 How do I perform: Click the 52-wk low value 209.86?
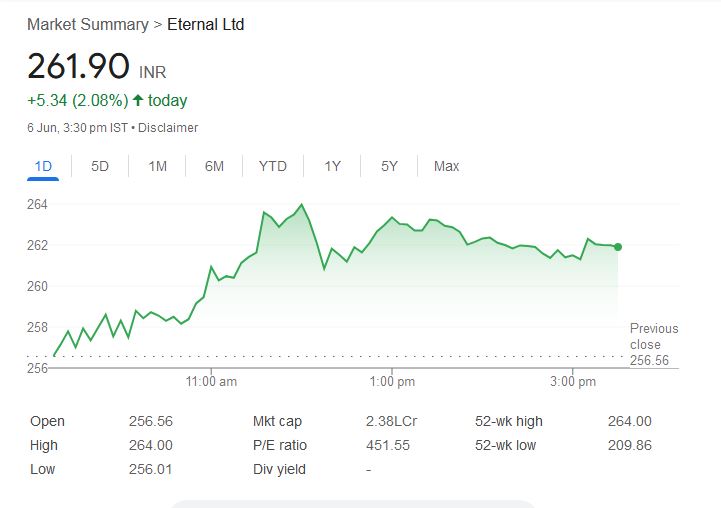point(629,445)
